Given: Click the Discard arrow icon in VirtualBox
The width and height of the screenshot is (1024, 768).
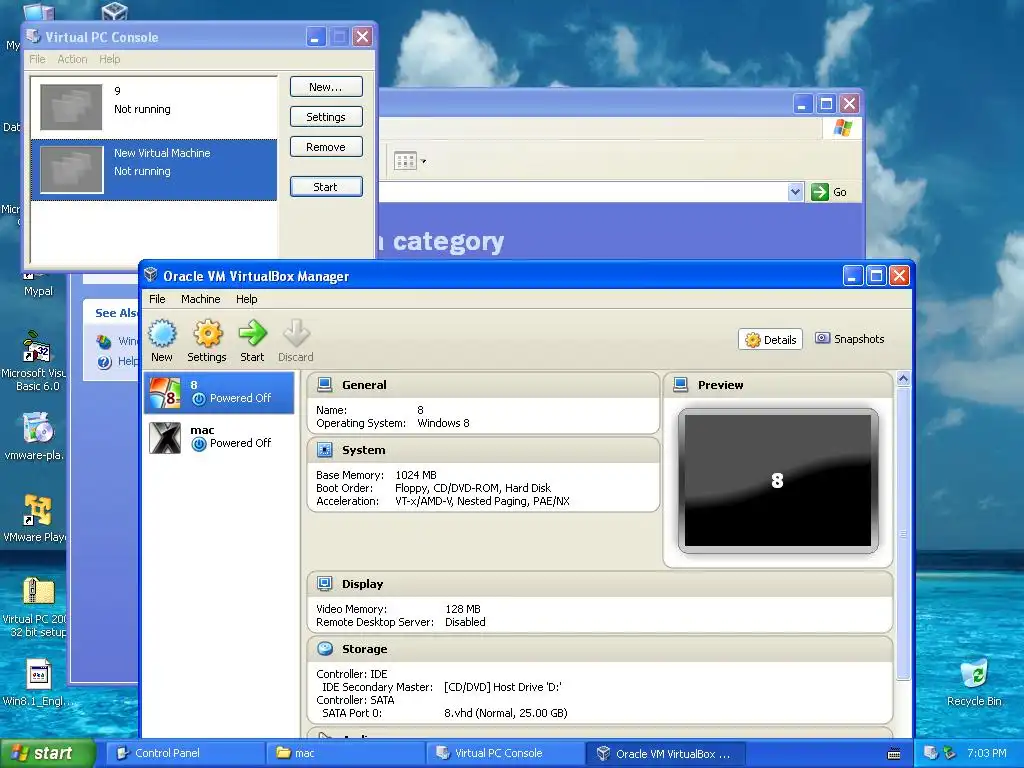Looking at the screenshot, I should pos(296,334).
